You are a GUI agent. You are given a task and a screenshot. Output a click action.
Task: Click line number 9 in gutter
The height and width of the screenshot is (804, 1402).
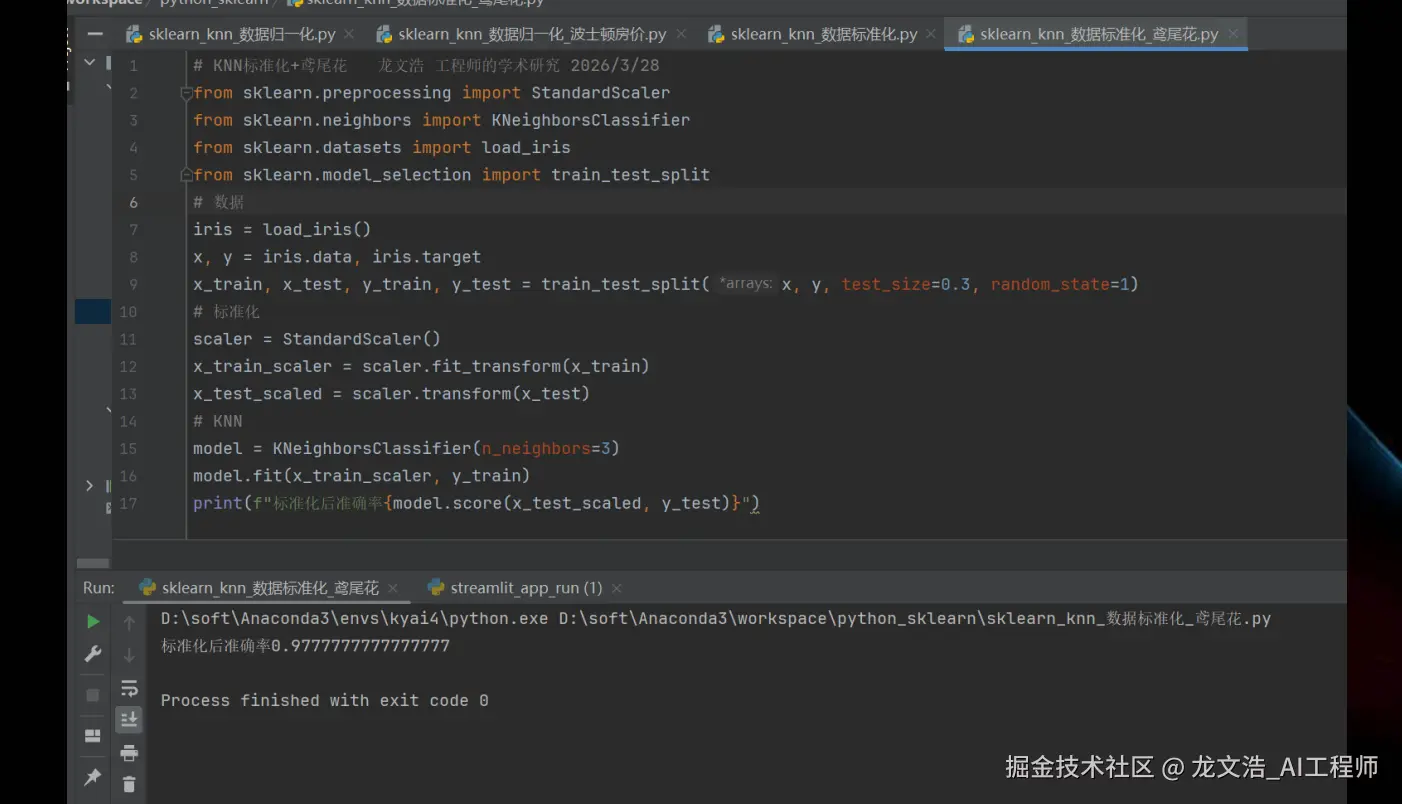click(x=133, y=285)
